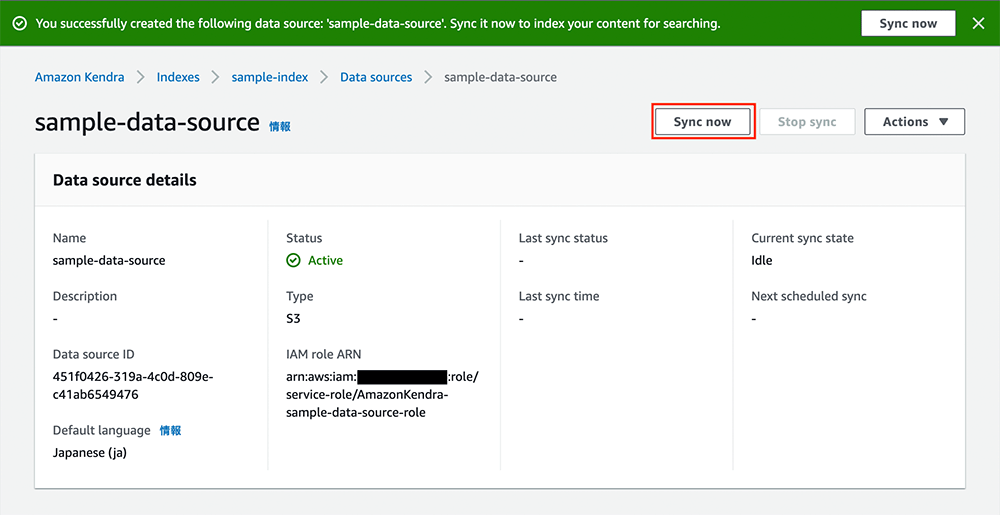Select the Data source ID value
The width and height of the screenshot is (1000, 515).
133,386
